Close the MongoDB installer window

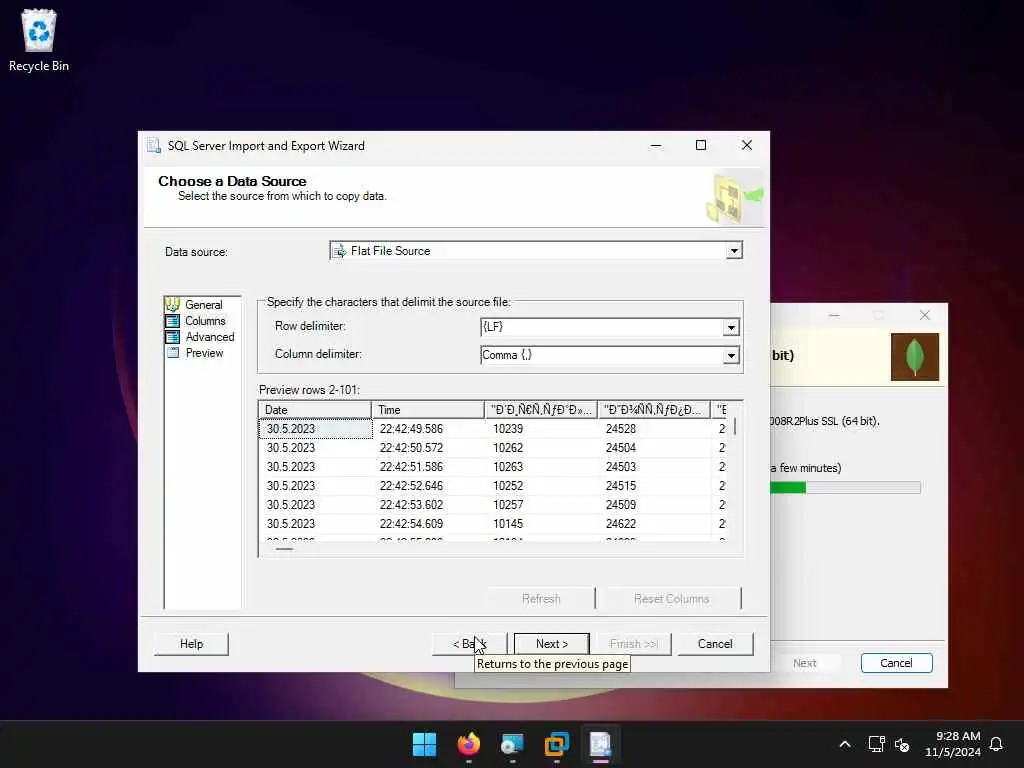tap(925, 315)
